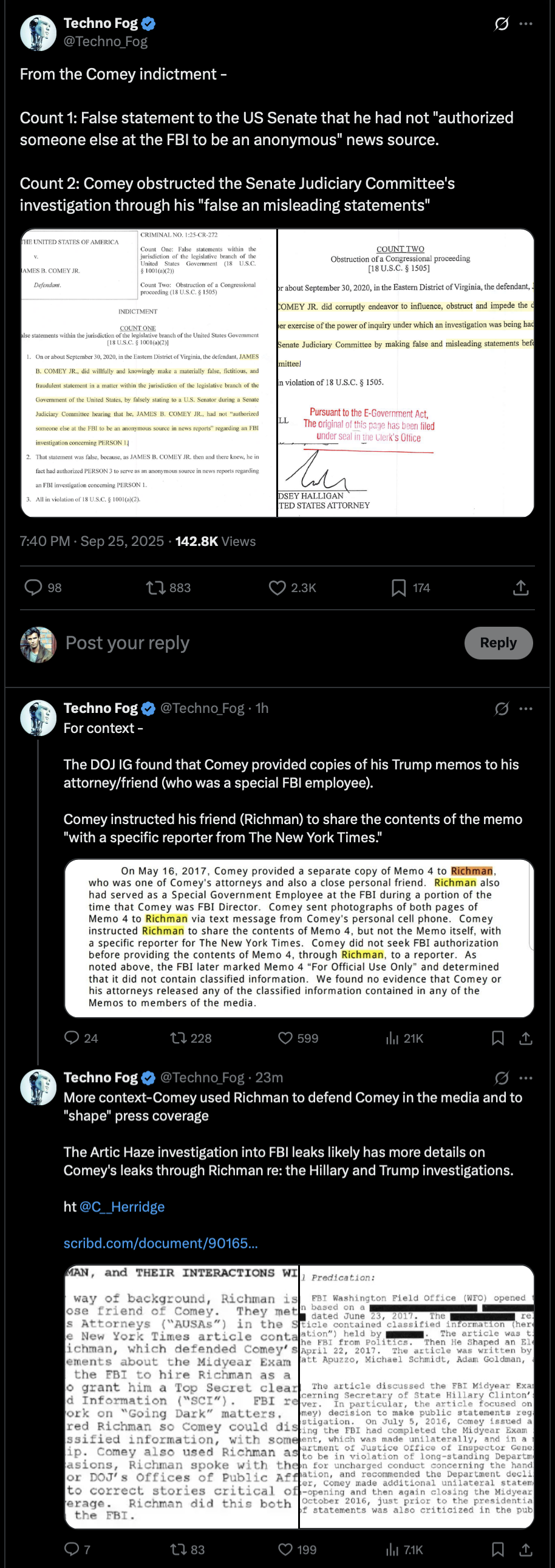Repost the main post with 883 reposts
555x1568 pixels.
tap(156, 587)
